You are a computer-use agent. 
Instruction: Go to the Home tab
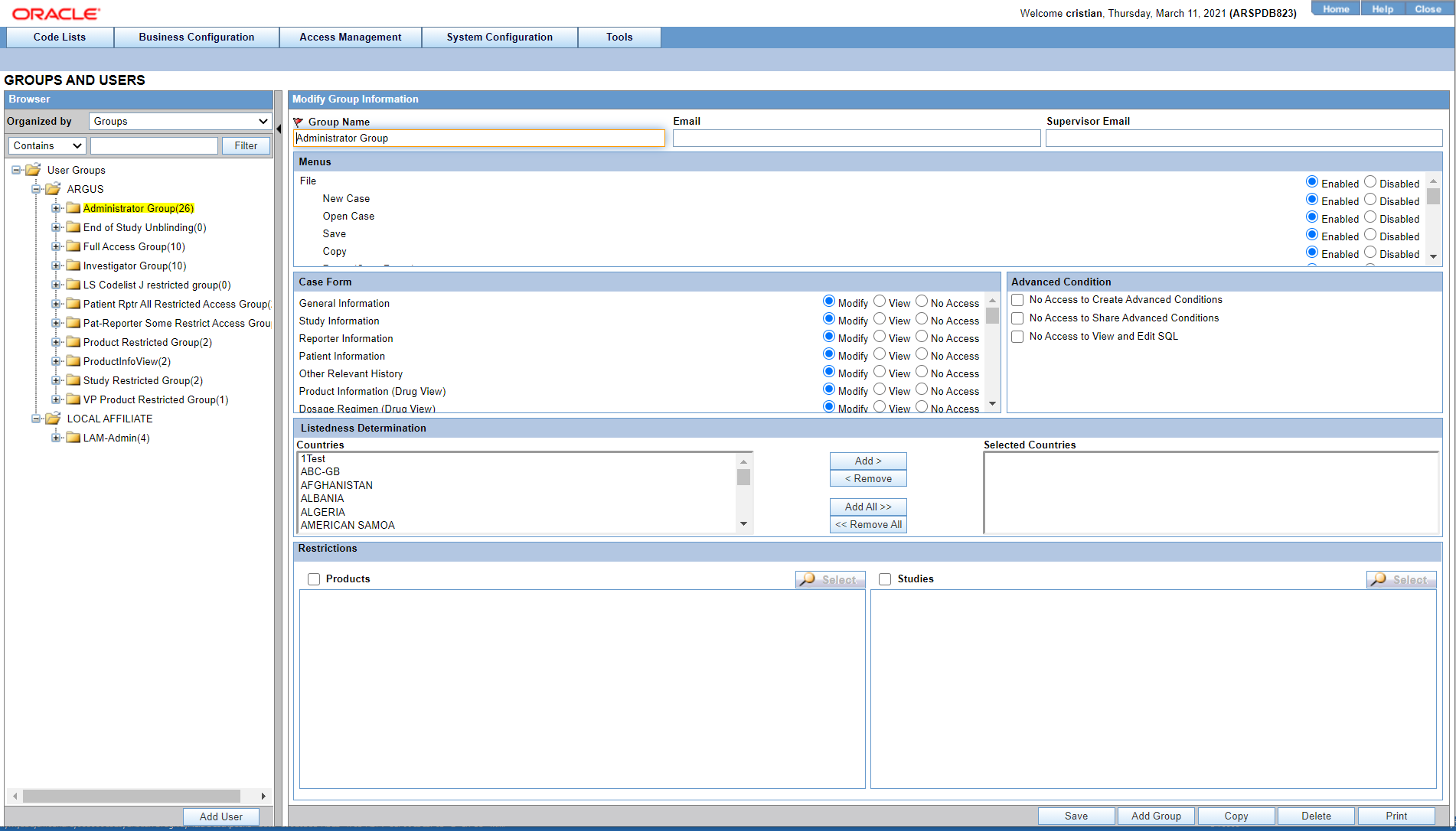(1336, 8)
